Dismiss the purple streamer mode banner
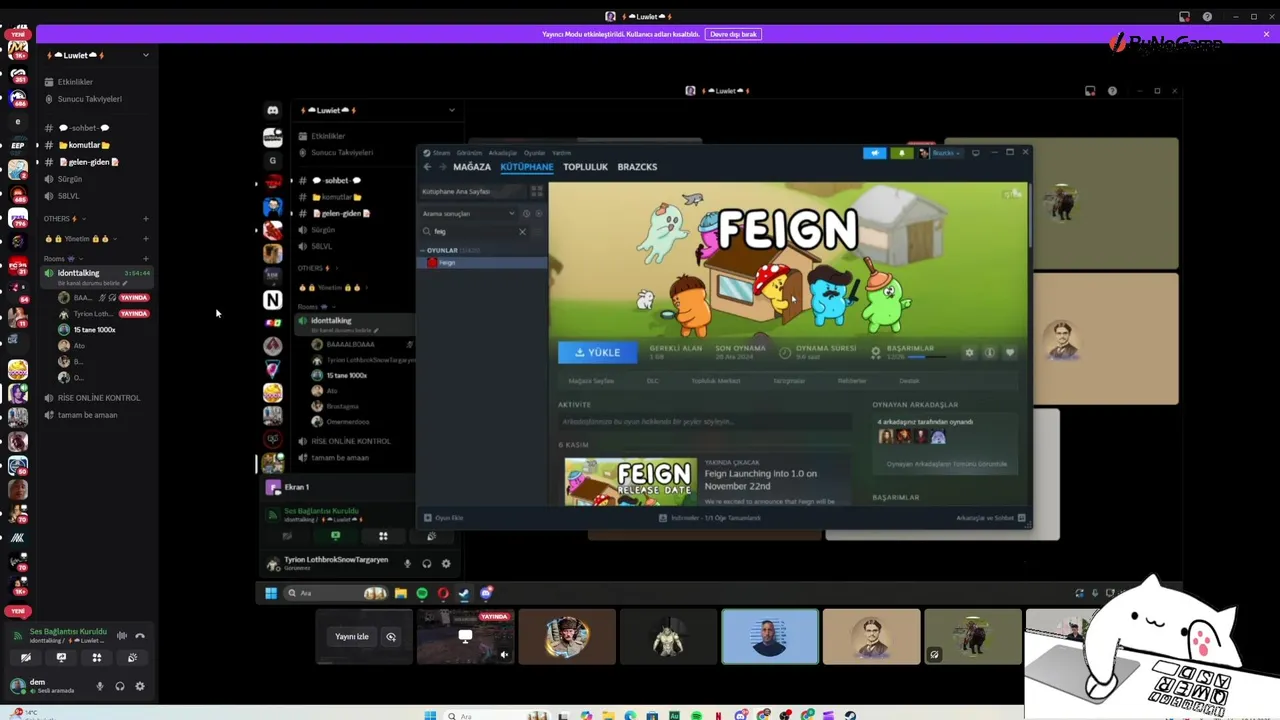1280x720 pixels. point(1266,34)
